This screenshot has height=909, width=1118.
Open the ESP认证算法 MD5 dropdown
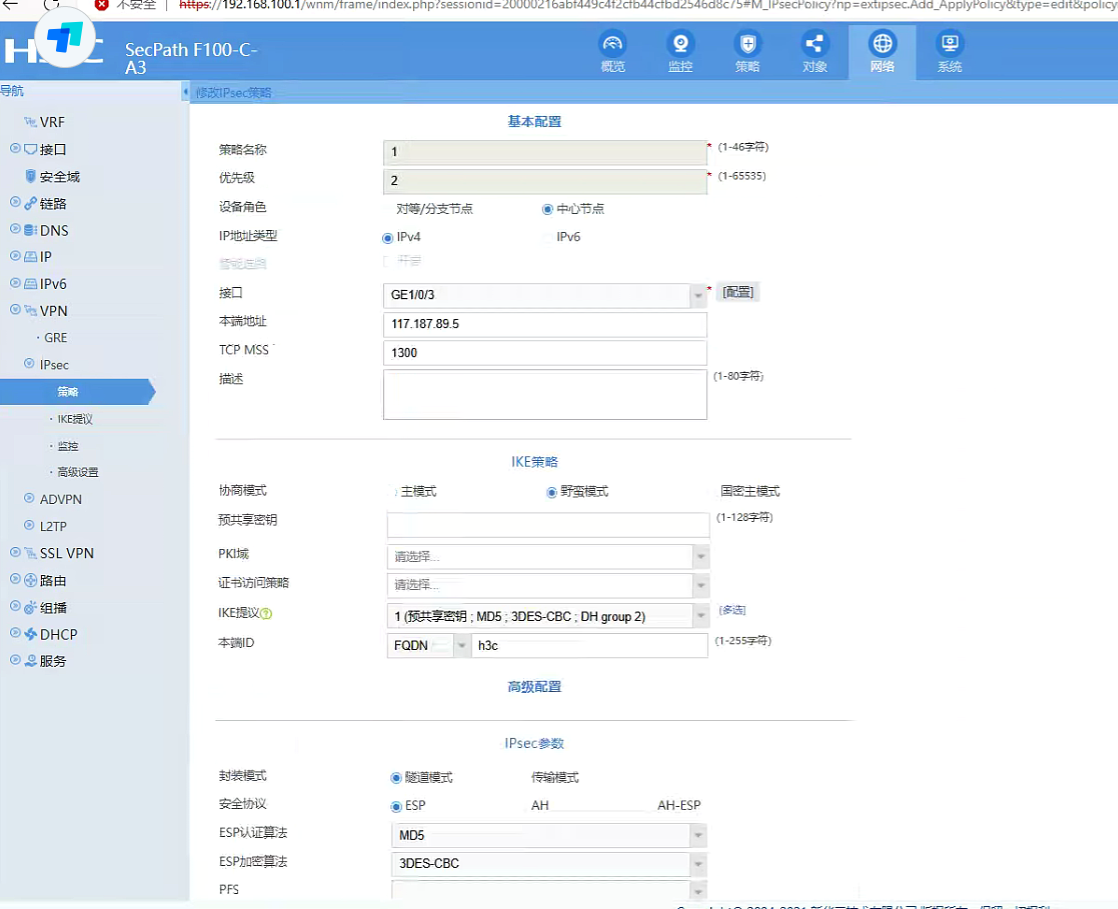coord(698,835)
